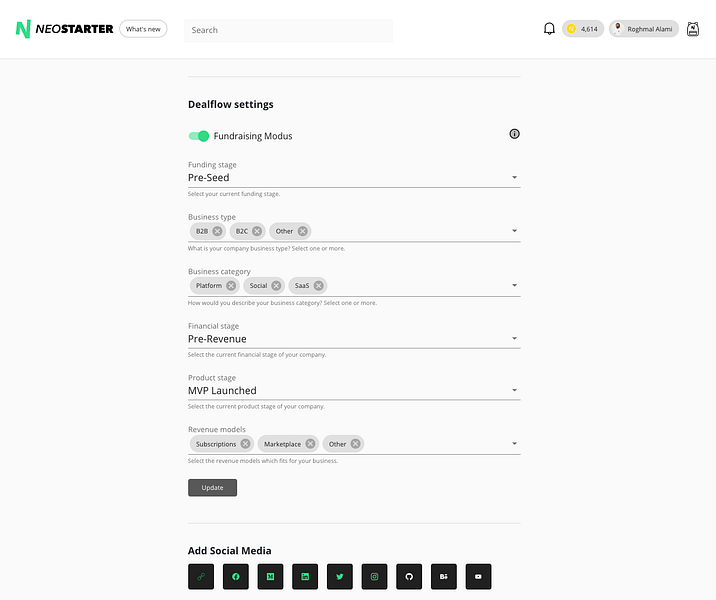Expand the Revenue models dropdown arrow
Image resolution: width=716 pixels, height=600 pixels.
[x=515, y=444]
